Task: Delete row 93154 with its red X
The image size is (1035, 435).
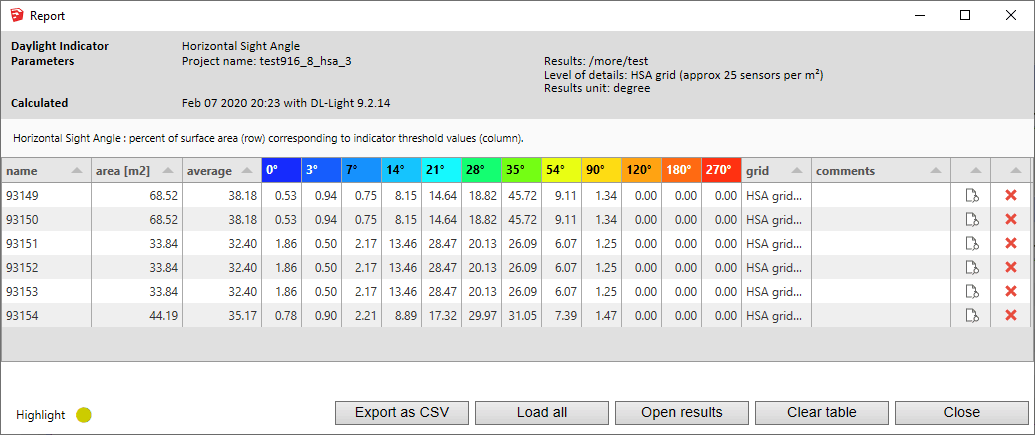Action: click(1010, 315)
